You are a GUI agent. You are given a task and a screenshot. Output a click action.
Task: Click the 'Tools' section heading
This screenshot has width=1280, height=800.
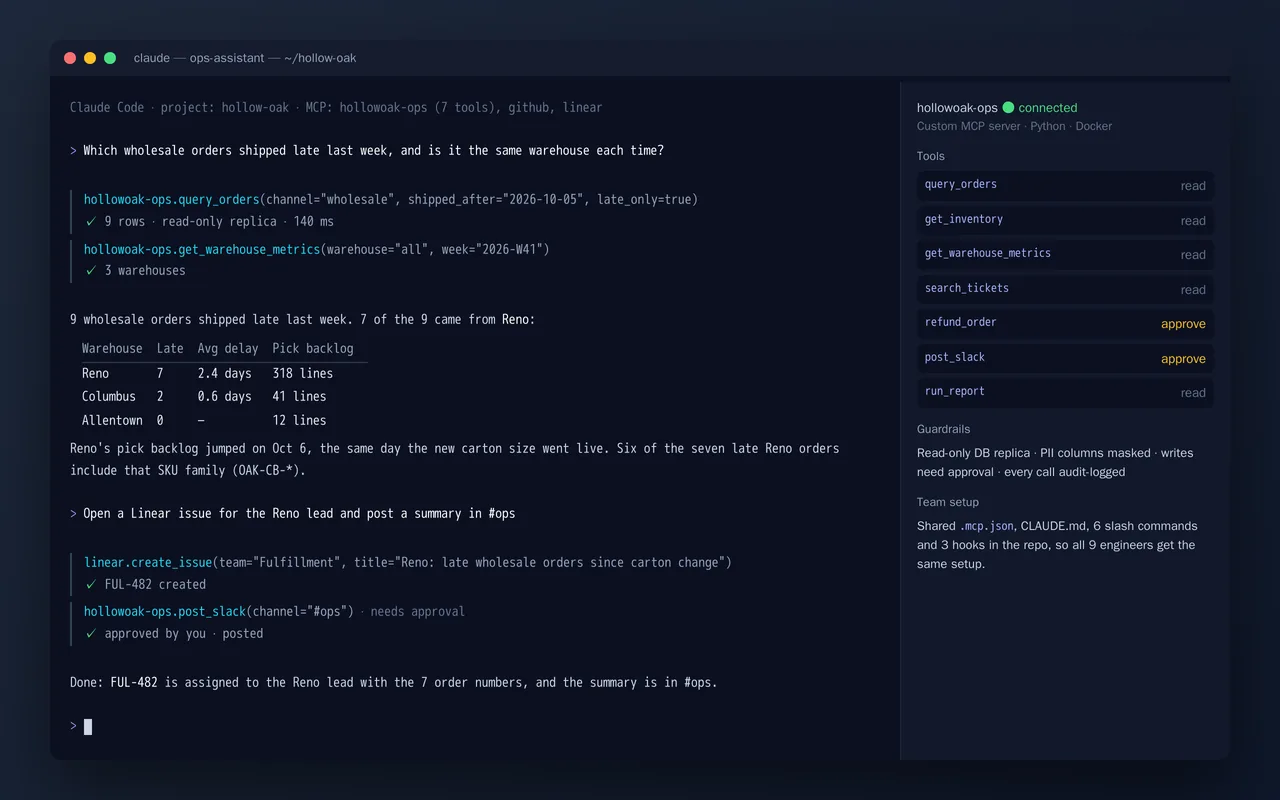(x=931, y=156)
